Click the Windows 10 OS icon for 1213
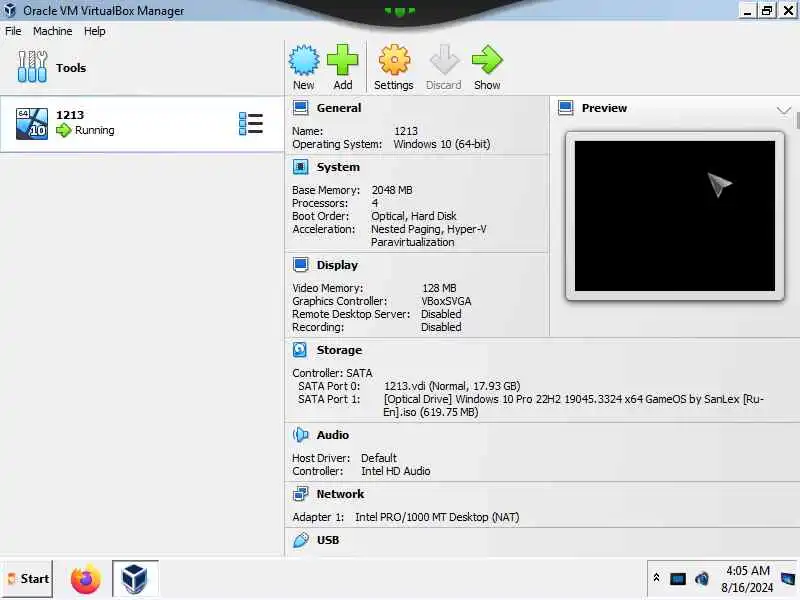800x600 pixels. [x=32, y=123]
